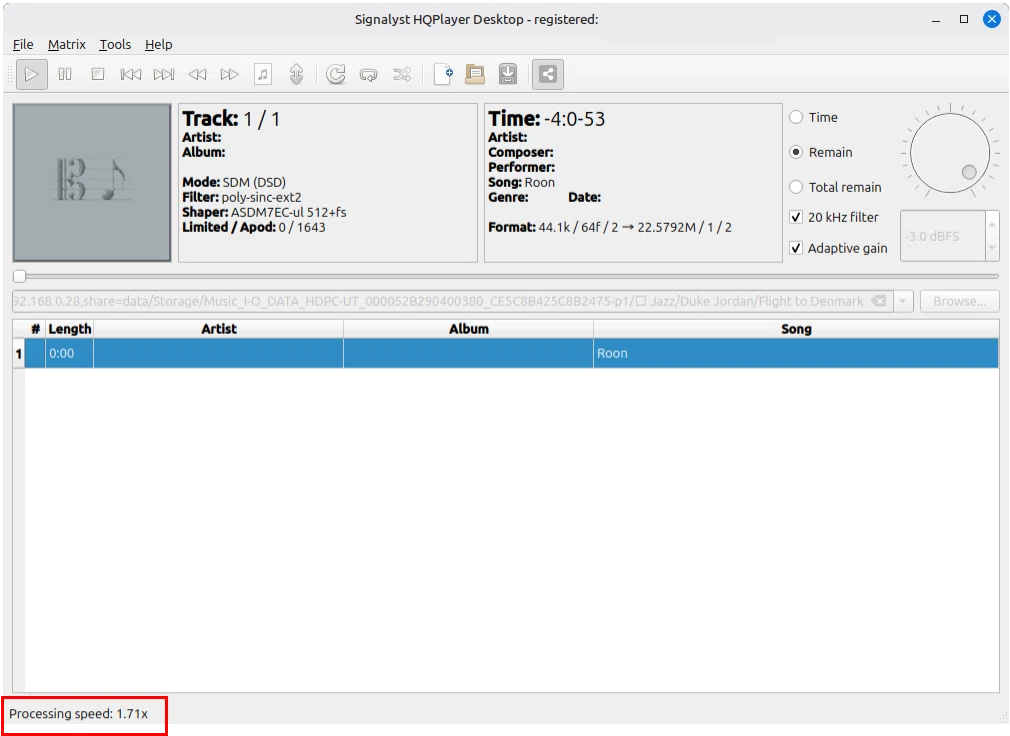Select the Total remain radio button

pos(796,187)
